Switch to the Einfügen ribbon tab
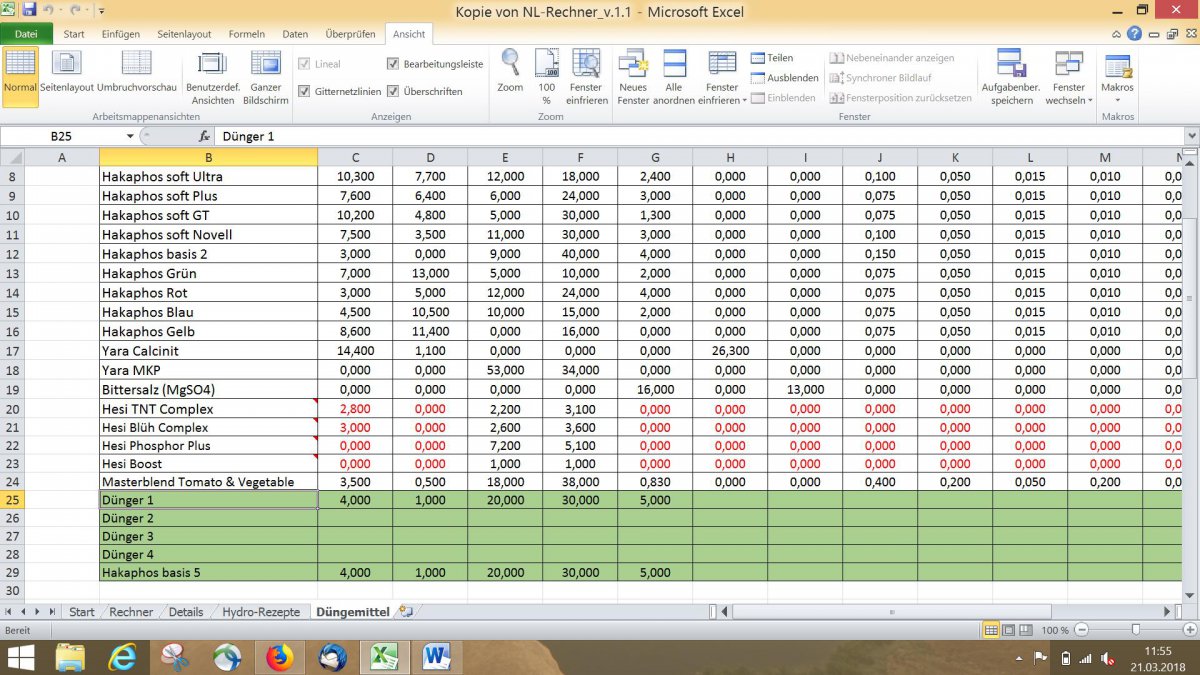Viewport: 1200px width, 675px height. click(121, 34)
